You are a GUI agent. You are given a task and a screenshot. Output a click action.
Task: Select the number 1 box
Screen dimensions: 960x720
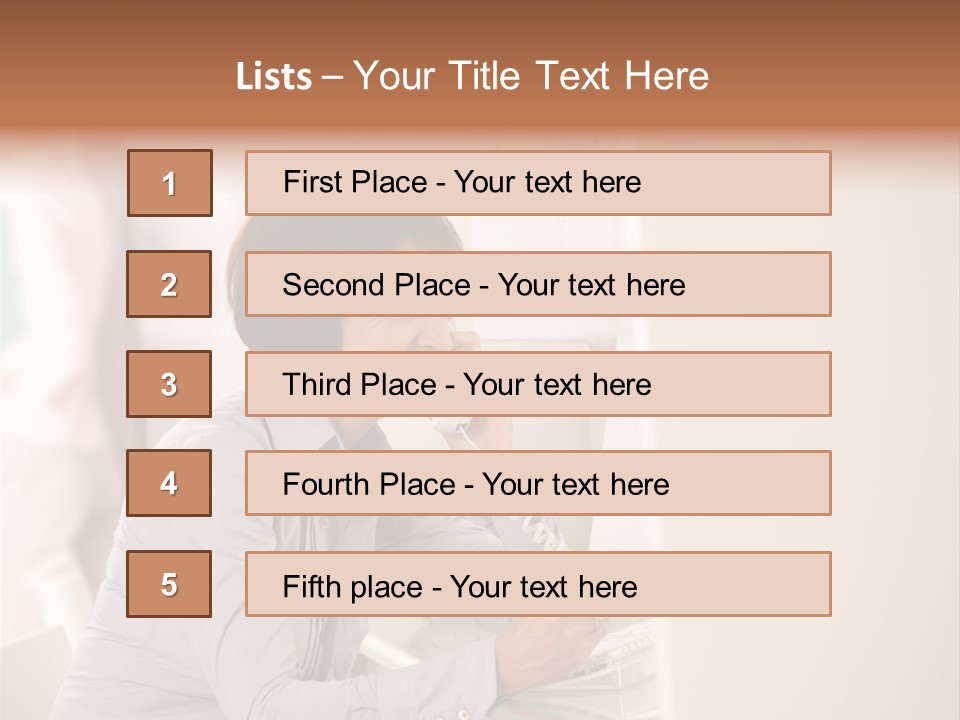[x=170, y=183]
